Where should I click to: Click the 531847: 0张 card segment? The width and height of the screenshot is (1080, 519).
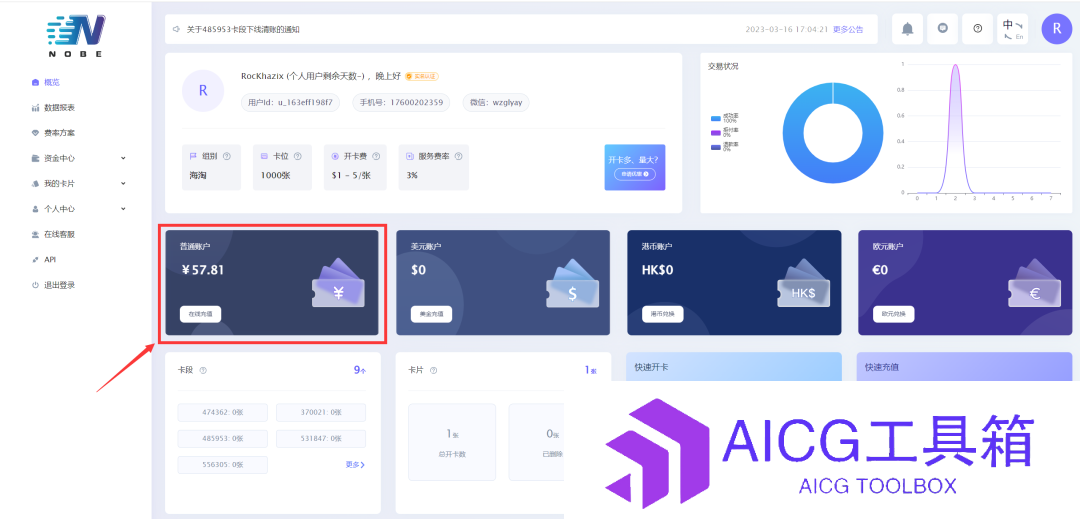[x=321, y=438]
